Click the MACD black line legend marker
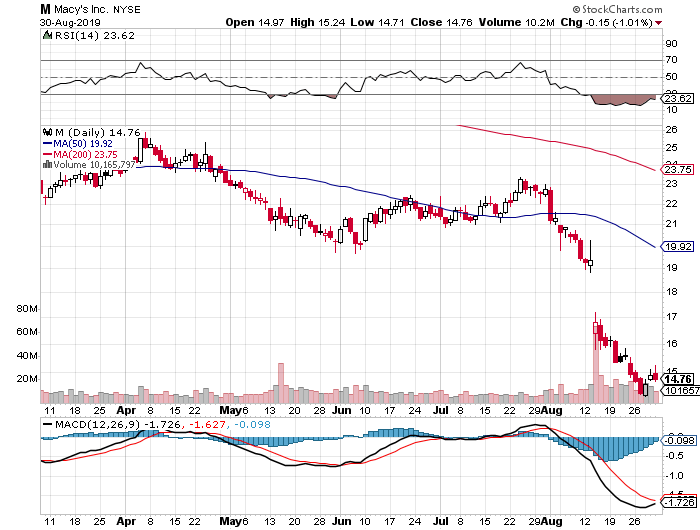 coord(47,425)
